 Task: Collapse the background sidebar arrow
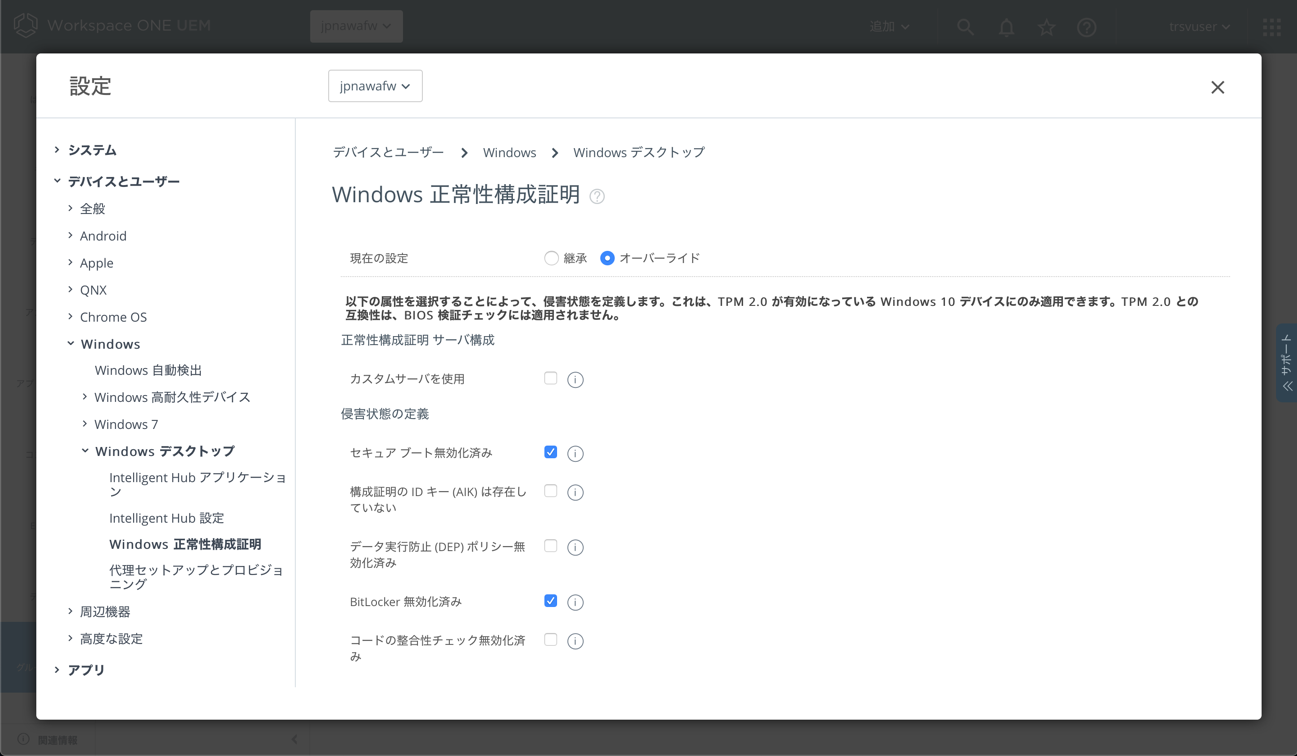[294, 740]
